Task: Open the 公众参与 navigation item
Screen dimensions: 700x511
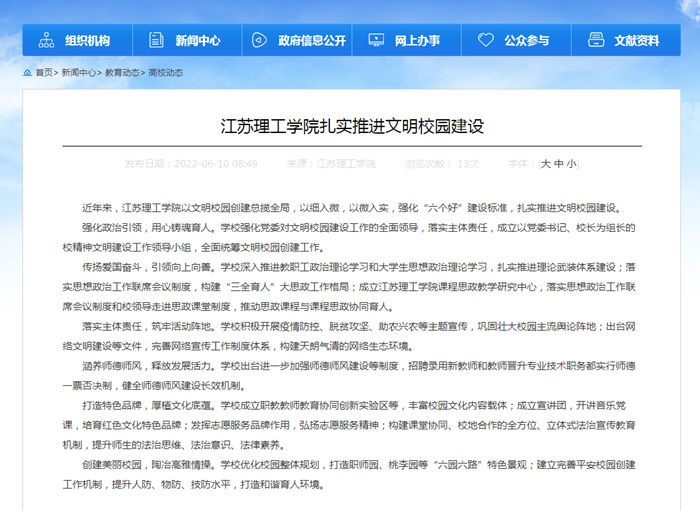Action: [527, 41]
